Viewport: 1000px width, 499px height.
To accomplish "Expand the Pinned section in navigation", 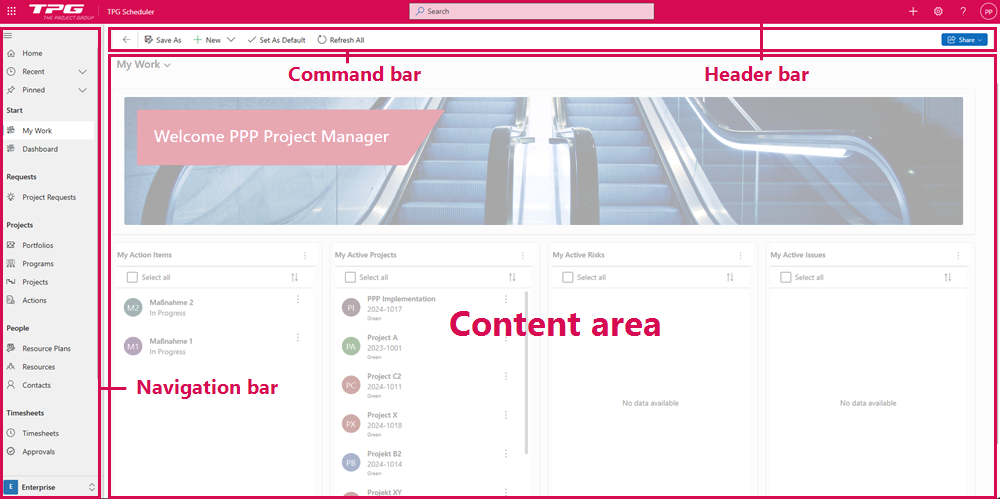I will tap(82, 90).
